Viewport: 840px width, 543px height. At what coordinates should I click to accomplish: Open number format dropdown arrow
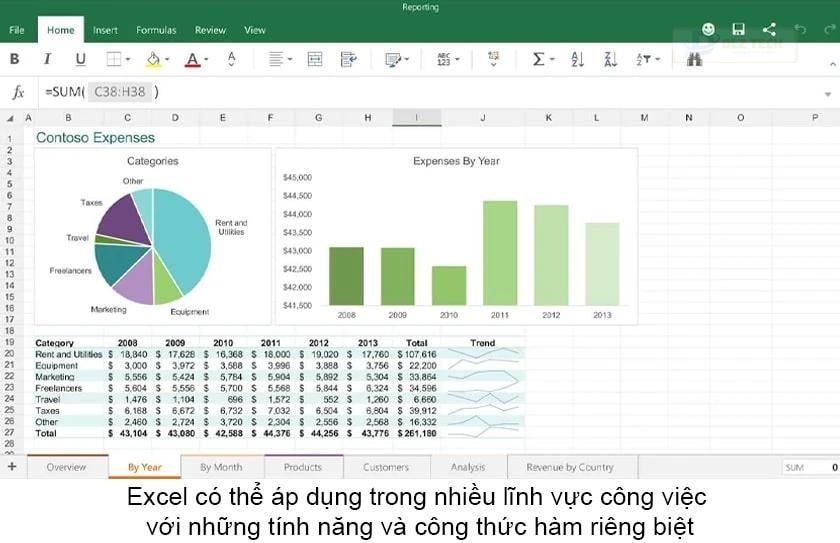[457, 59]
